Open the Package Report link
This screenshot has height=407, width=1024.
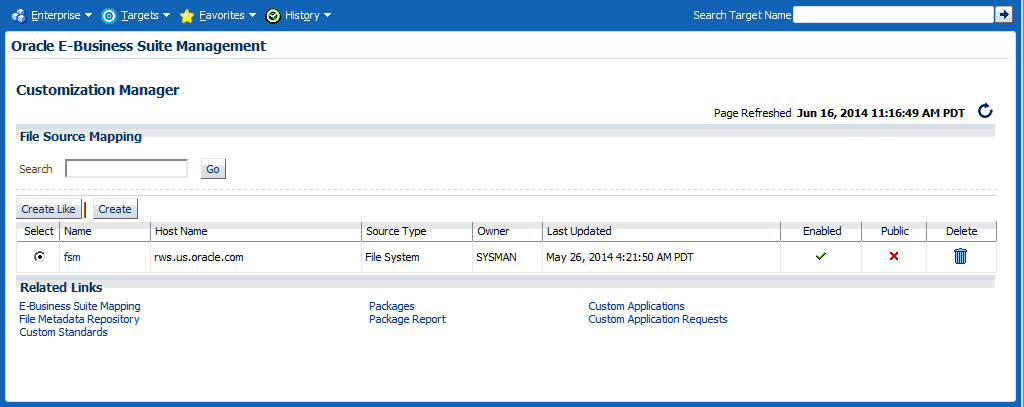coord(408,319)
